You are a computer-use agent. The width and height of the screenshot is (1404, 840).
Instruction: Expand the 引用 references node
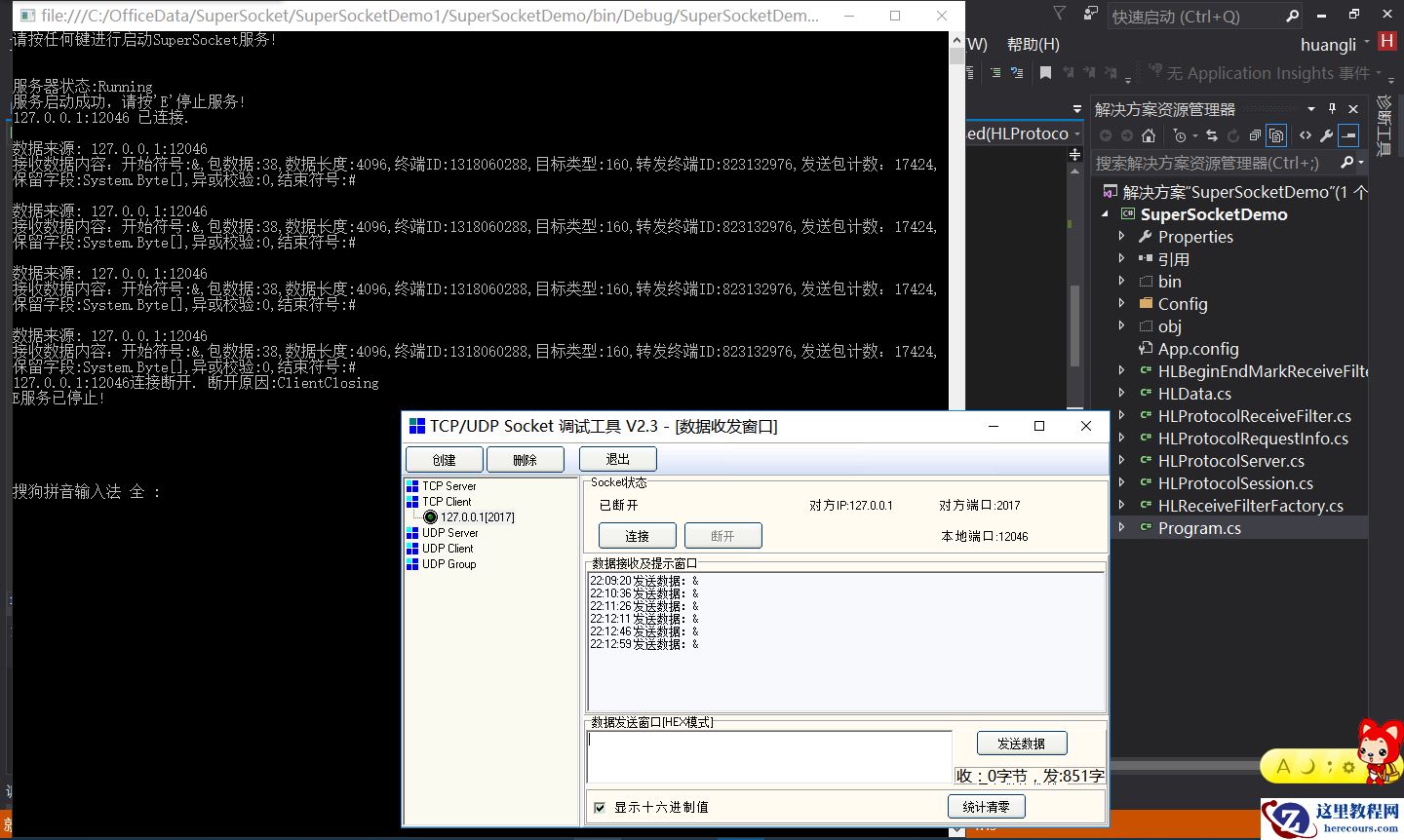tap(1121, 259)
